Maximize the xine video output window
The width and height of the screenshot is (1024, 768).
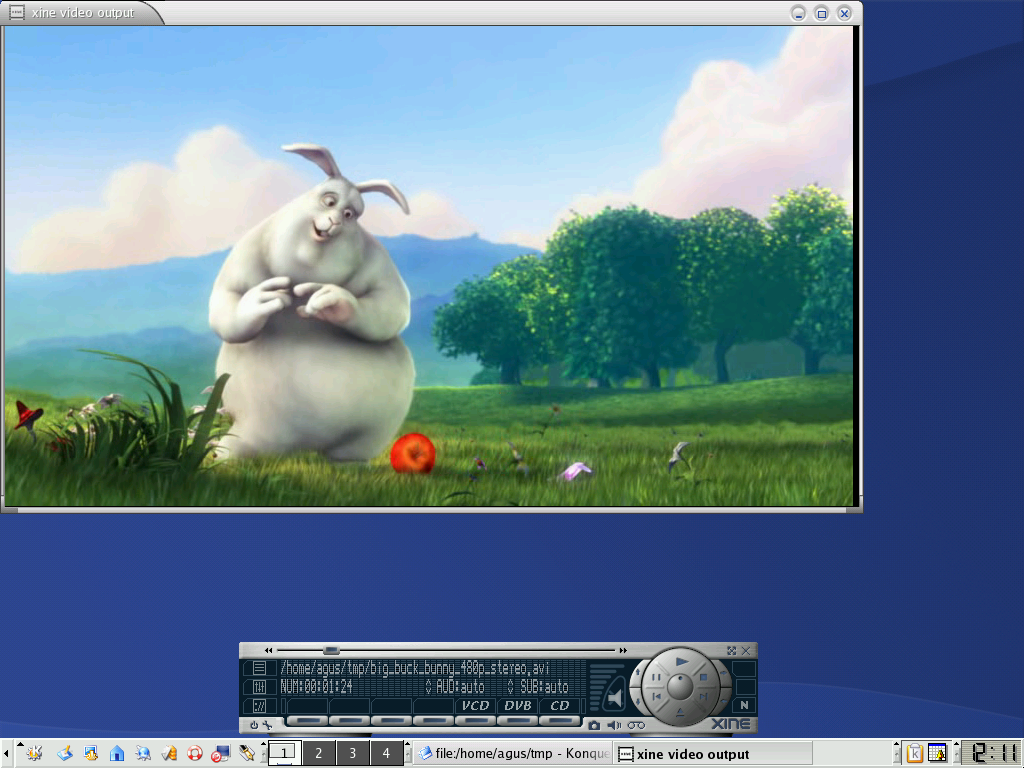pos(822,13)
